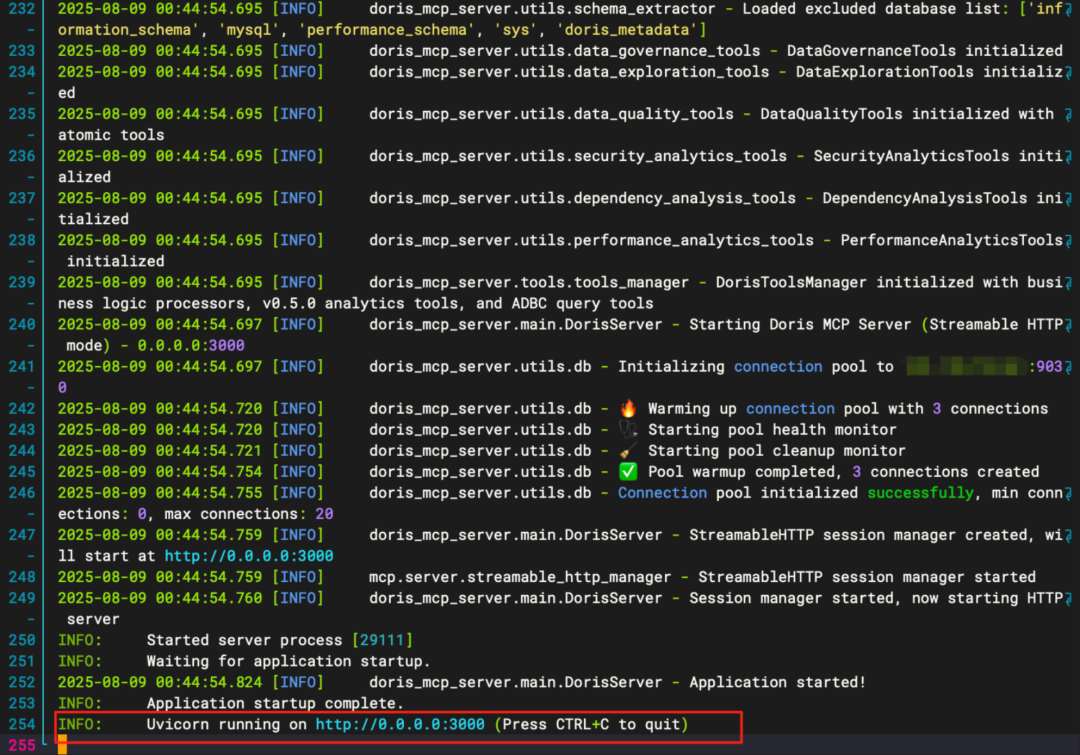Click 'doris_mcp_server.utils.dependency_analysis_tools' module name
1080x755 pixels.
coord(583,198)
